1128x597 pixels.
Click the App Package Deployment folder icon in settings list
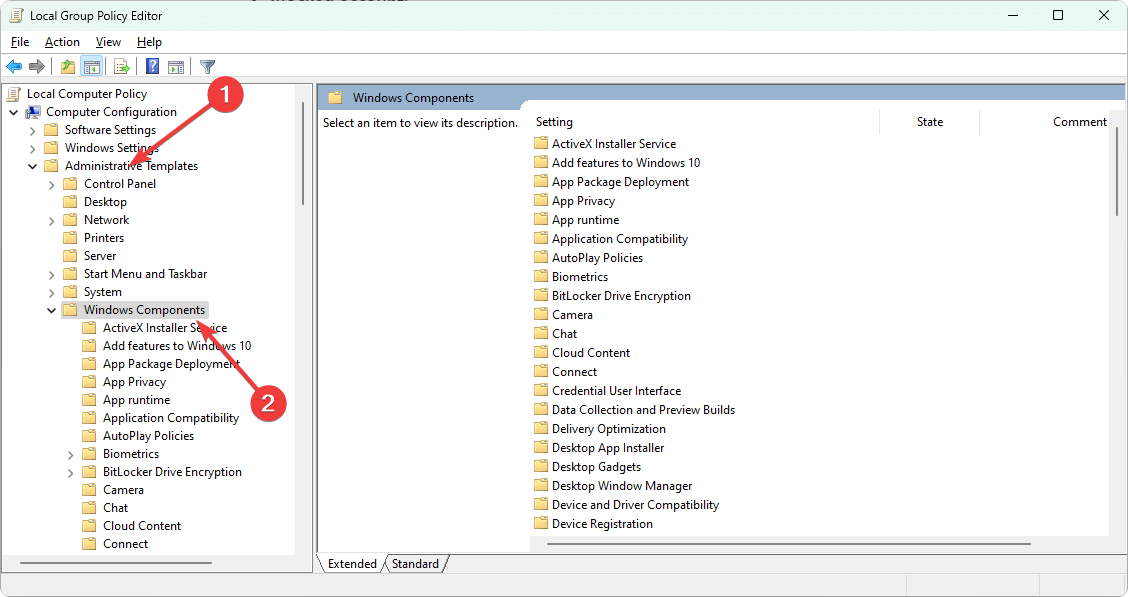(x=541, y=181)
